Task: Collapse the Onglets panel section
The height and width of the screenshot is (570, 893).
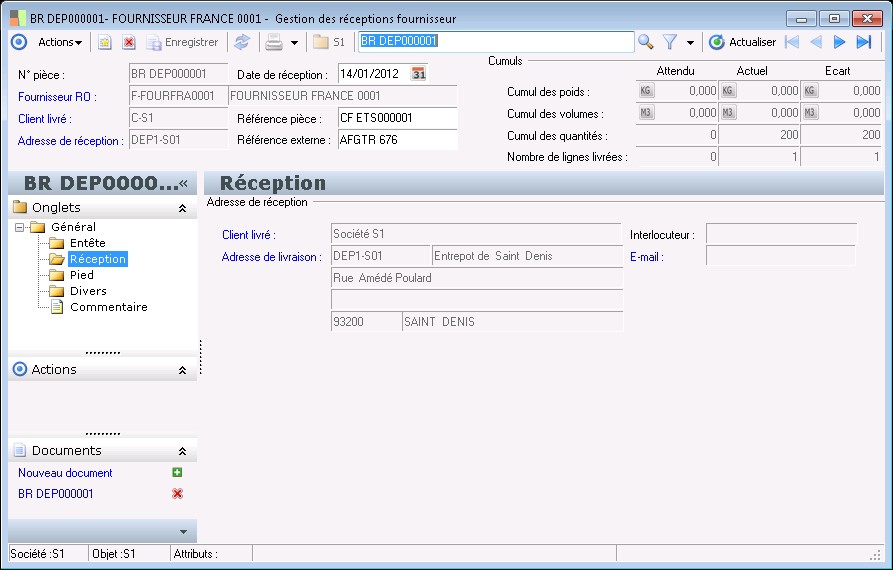Action: 182,208
